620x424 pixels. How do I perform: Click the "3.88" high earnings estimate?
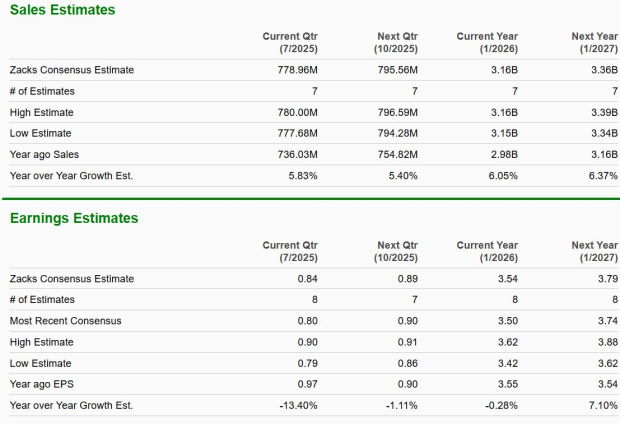pyautogui.click(x=608, y=342)
